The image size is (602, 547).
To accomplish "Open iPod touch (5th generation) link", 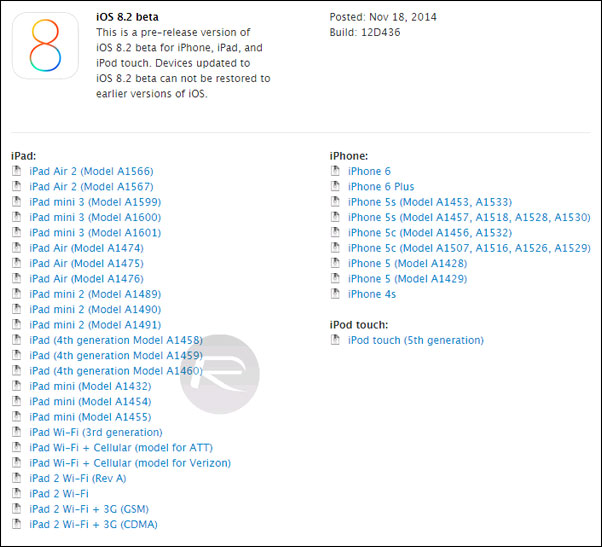I will (416, 340).
